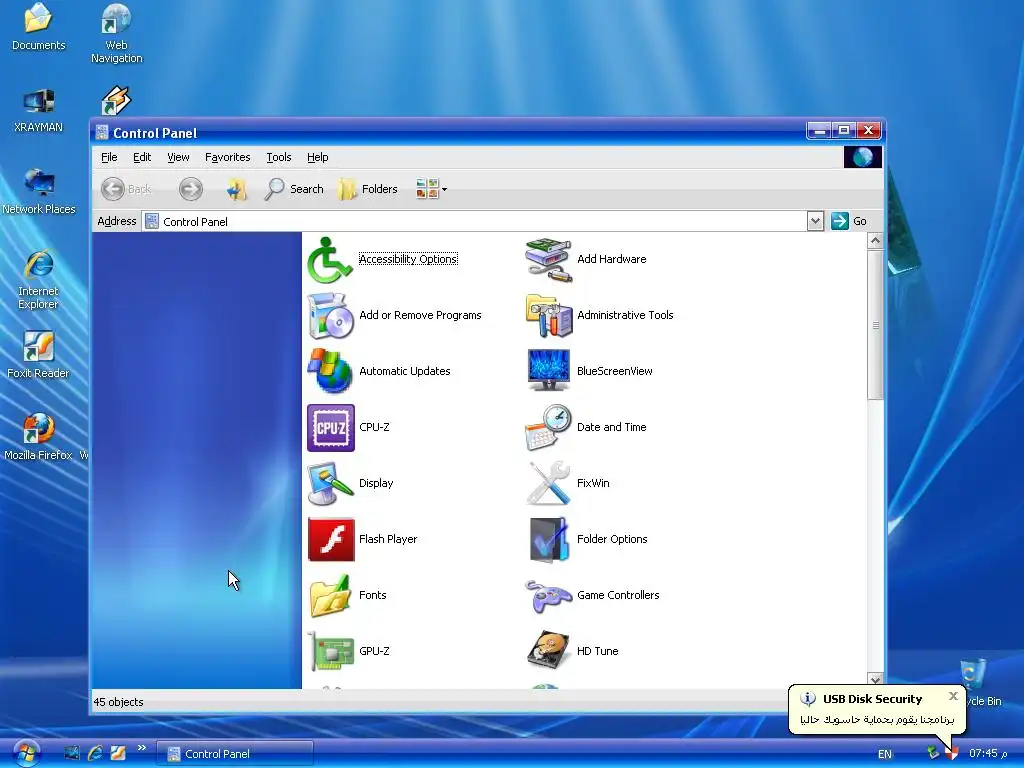Open HD Tune hard disk icon
The height and width of the screenshot is (768, 1024).
click(549, 651)
